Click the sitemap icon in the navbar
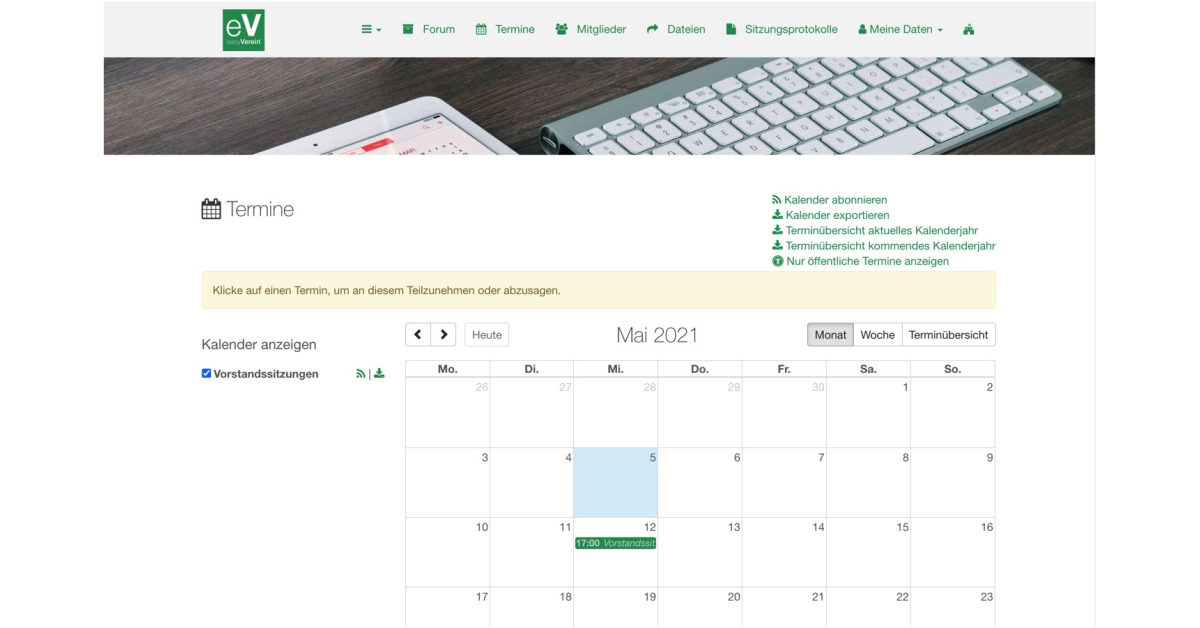 [x=968, y=30]
